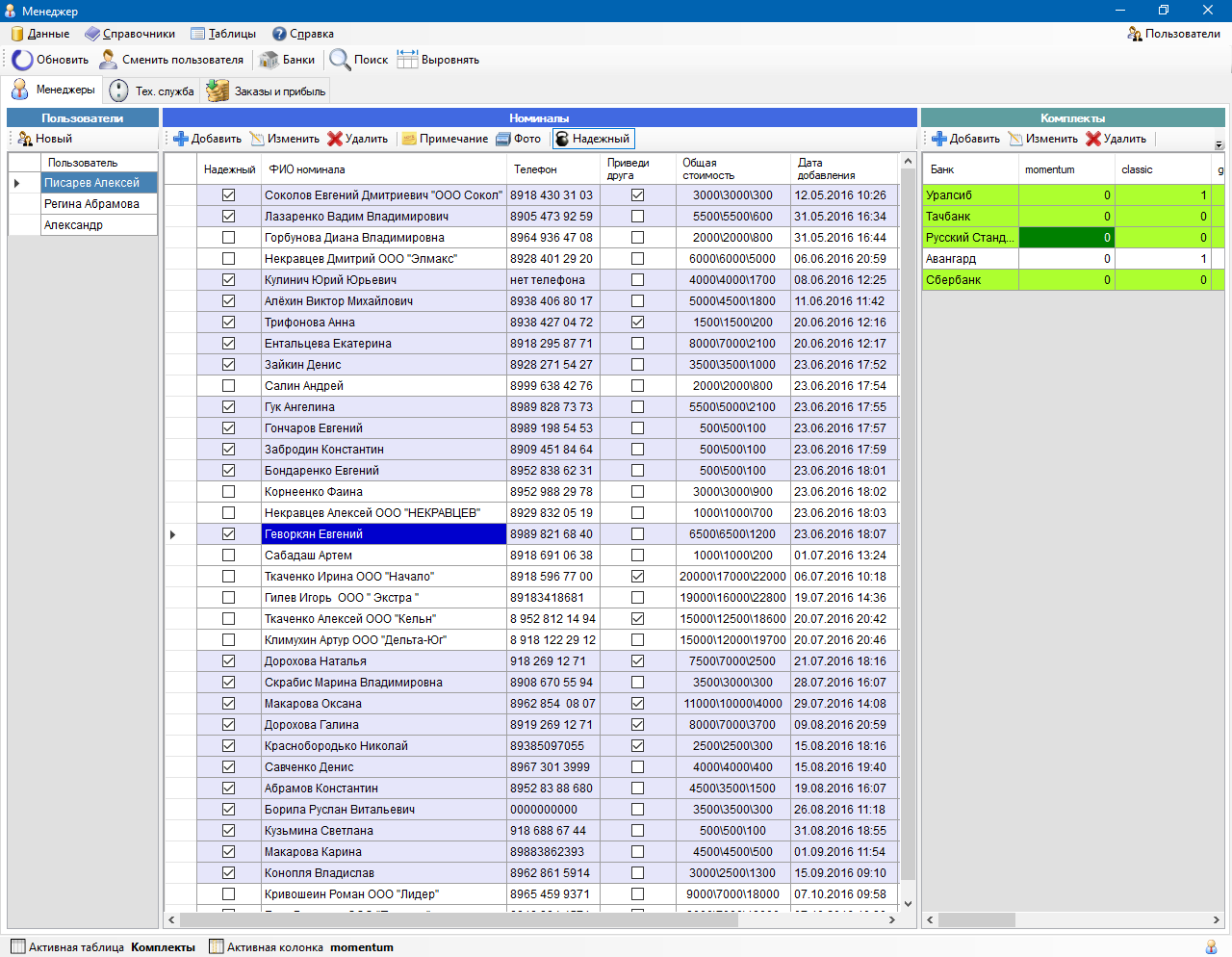Click the Активная колонка status bar icon

[217, 946]
